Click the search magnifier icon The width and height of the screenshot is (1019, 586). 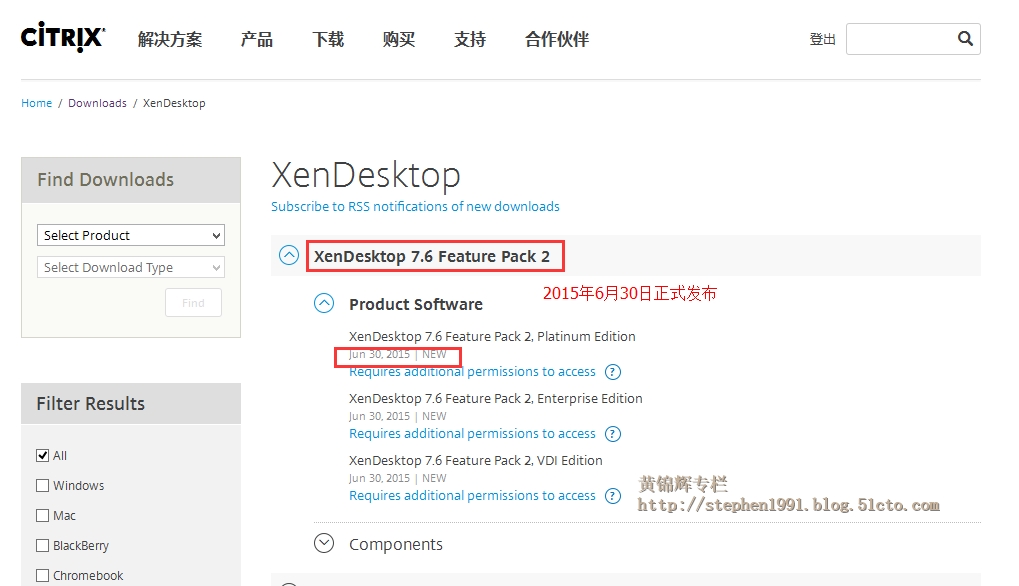tap(965, 39)
